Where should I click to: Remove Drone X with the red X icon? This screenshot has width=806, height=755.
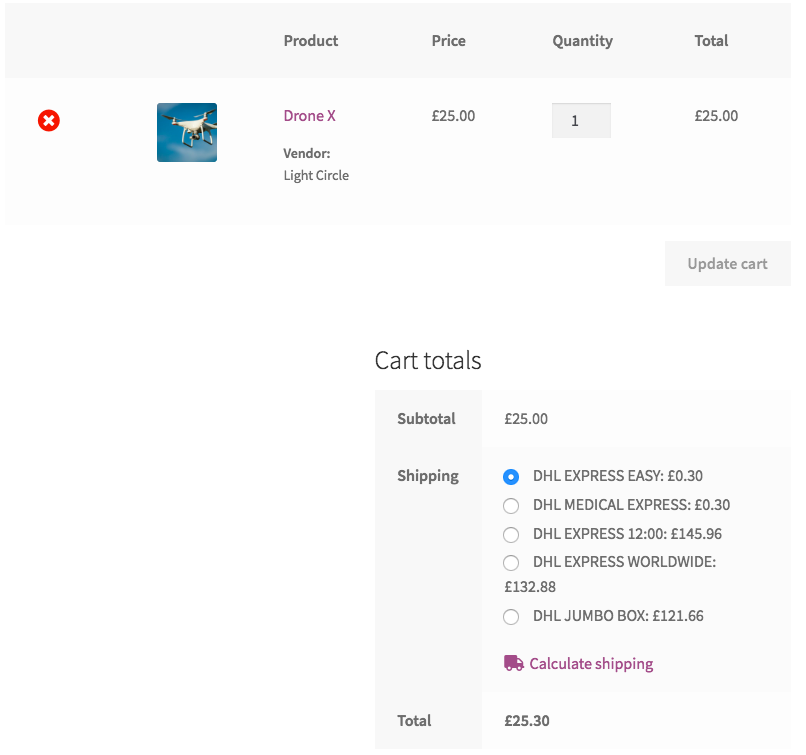point(49,121)
